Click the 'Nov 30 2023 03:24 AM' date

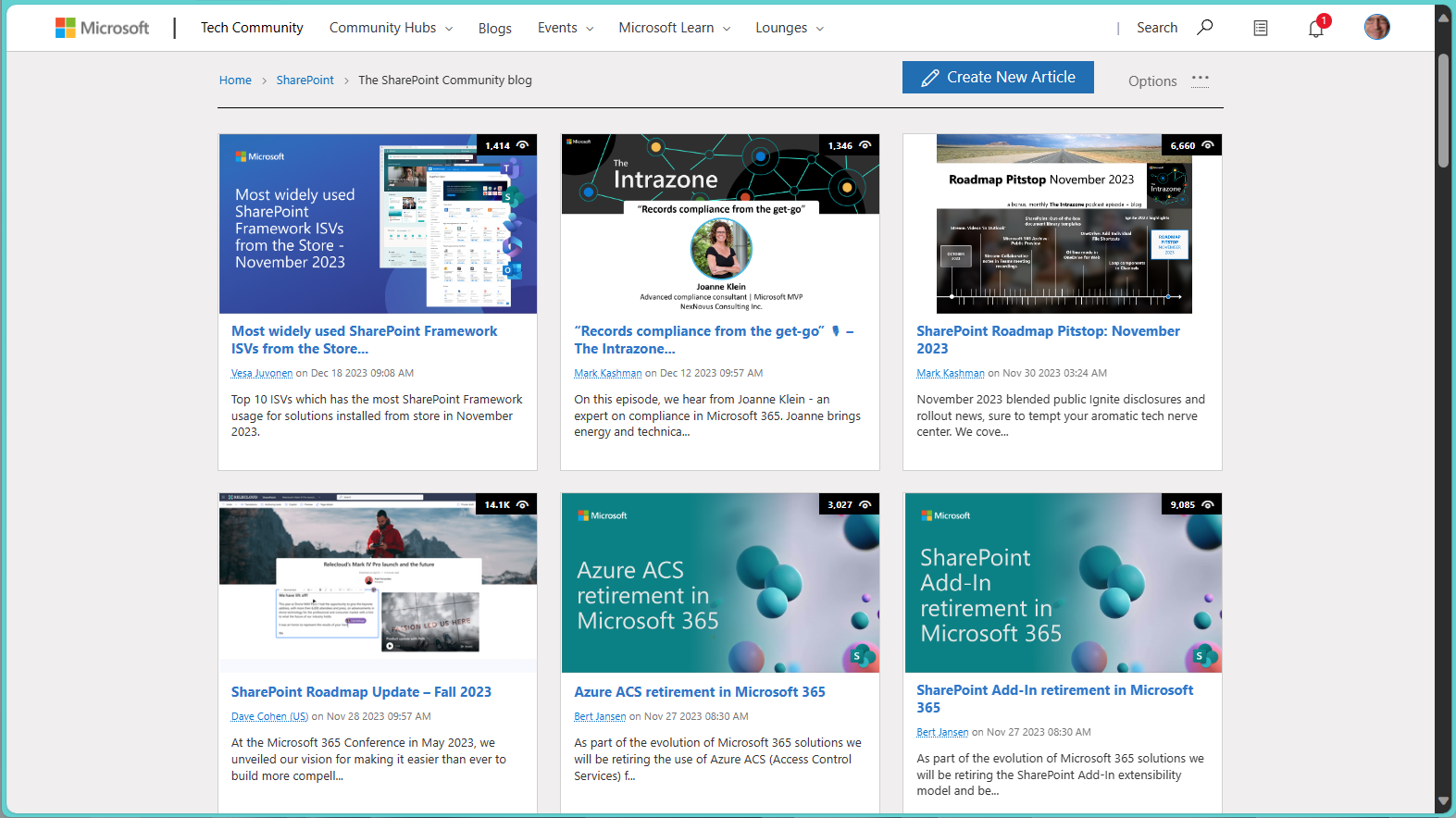[1054, 373]
